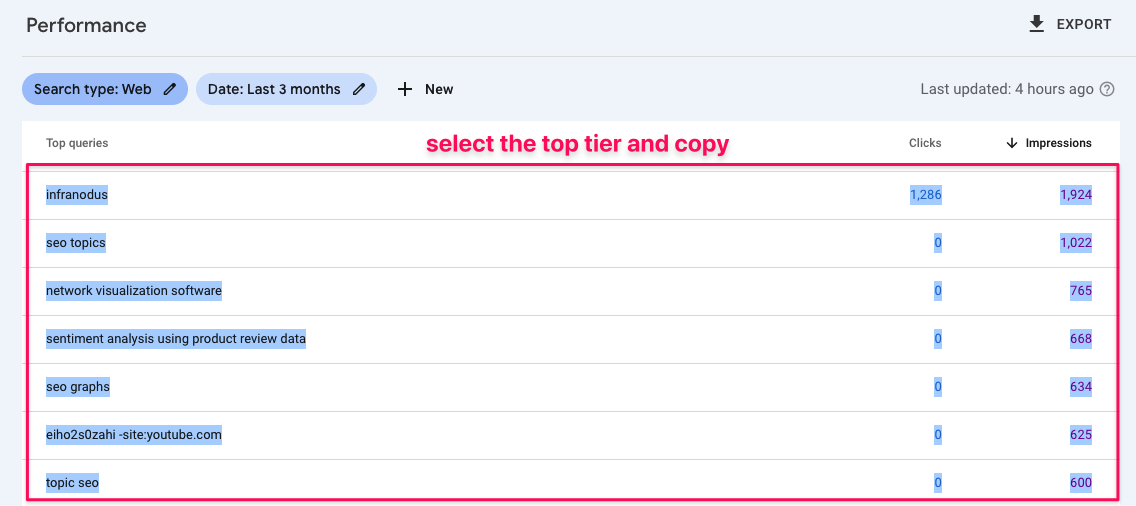This screenshot has width=1136, height=506.
Task: Add a New filter
Action: [x=439, y=89]
